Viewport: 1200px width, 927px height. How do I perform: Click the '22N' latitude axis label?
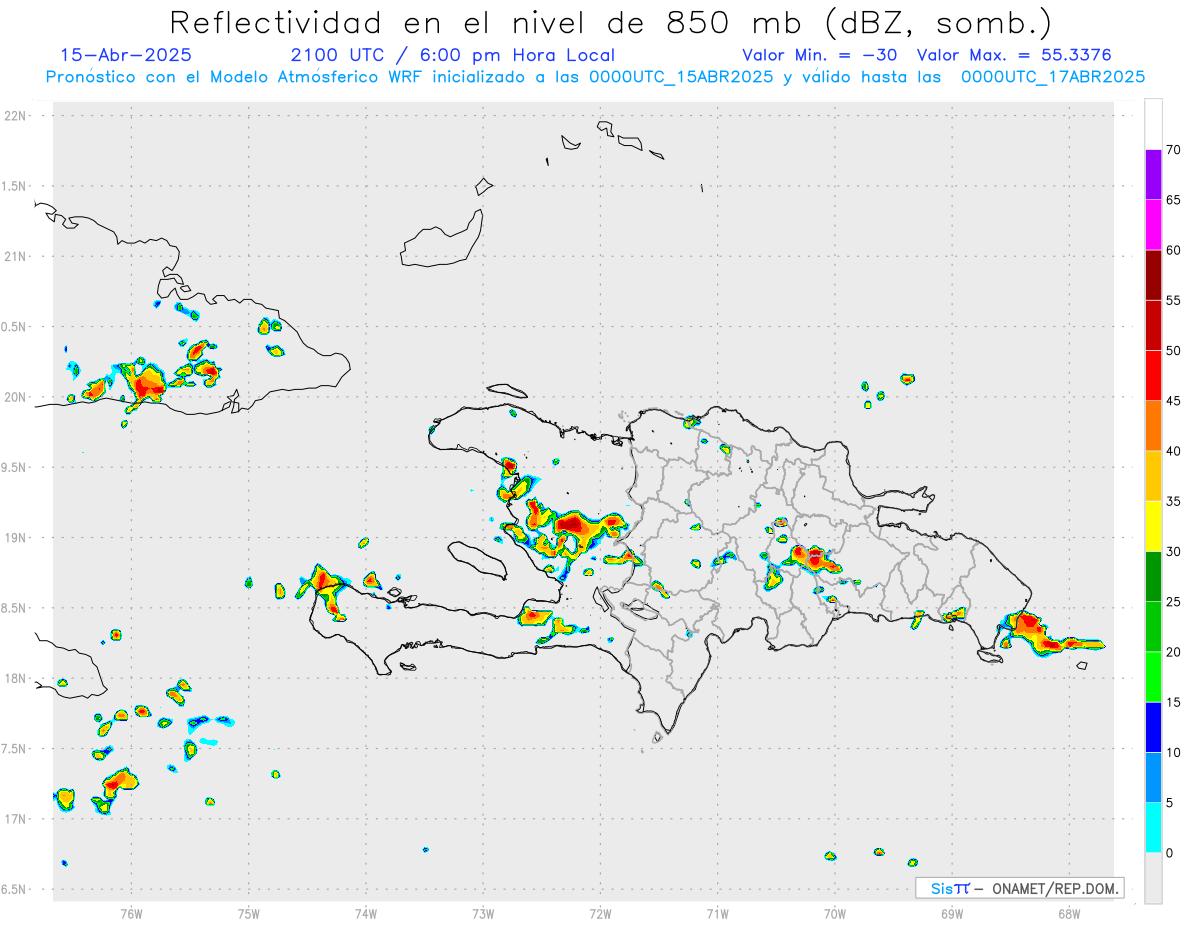point(17,116)
